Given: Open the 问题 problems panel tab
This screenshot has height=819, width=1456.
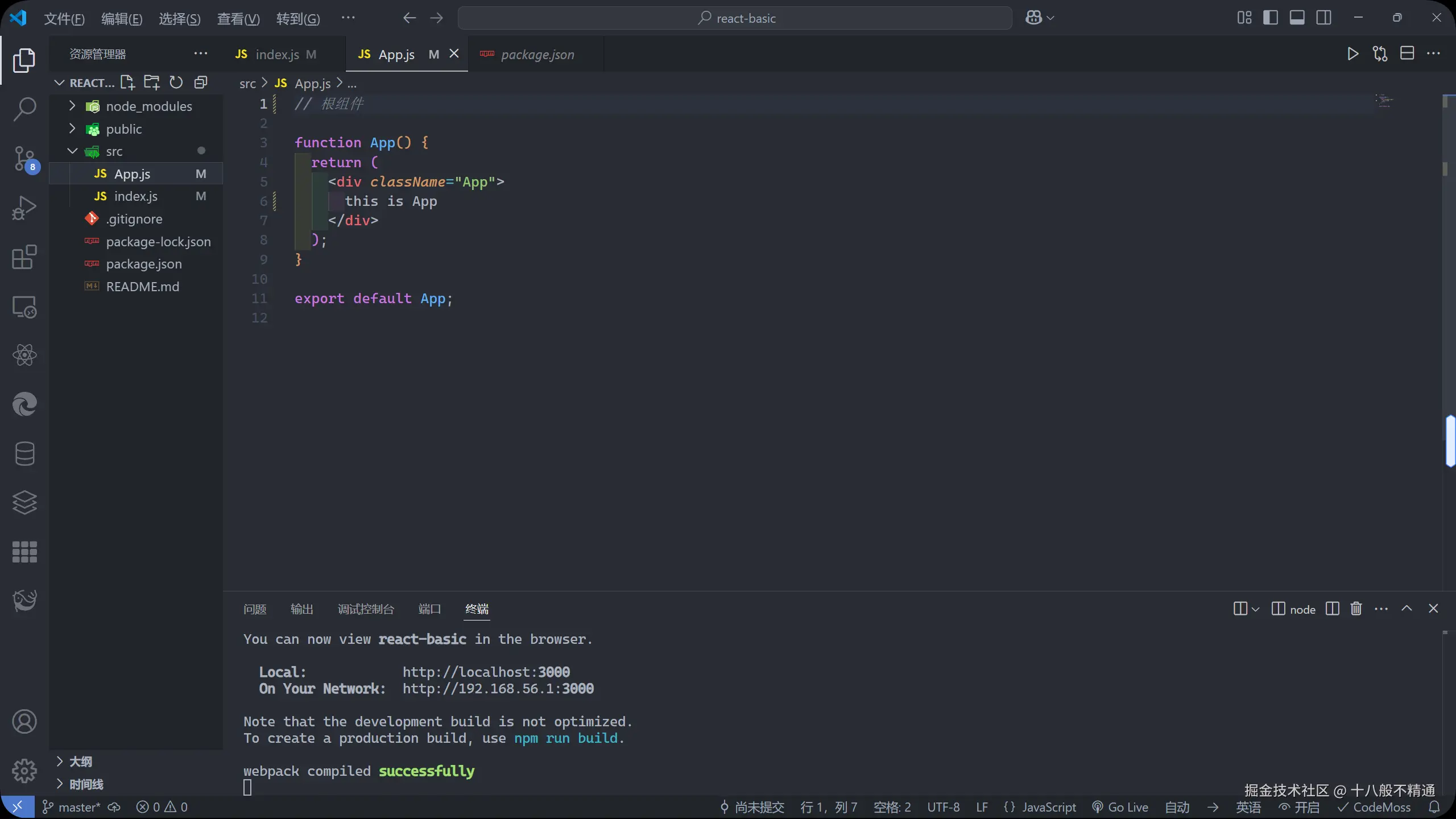Looking at the screenshot, I should 255,609.
